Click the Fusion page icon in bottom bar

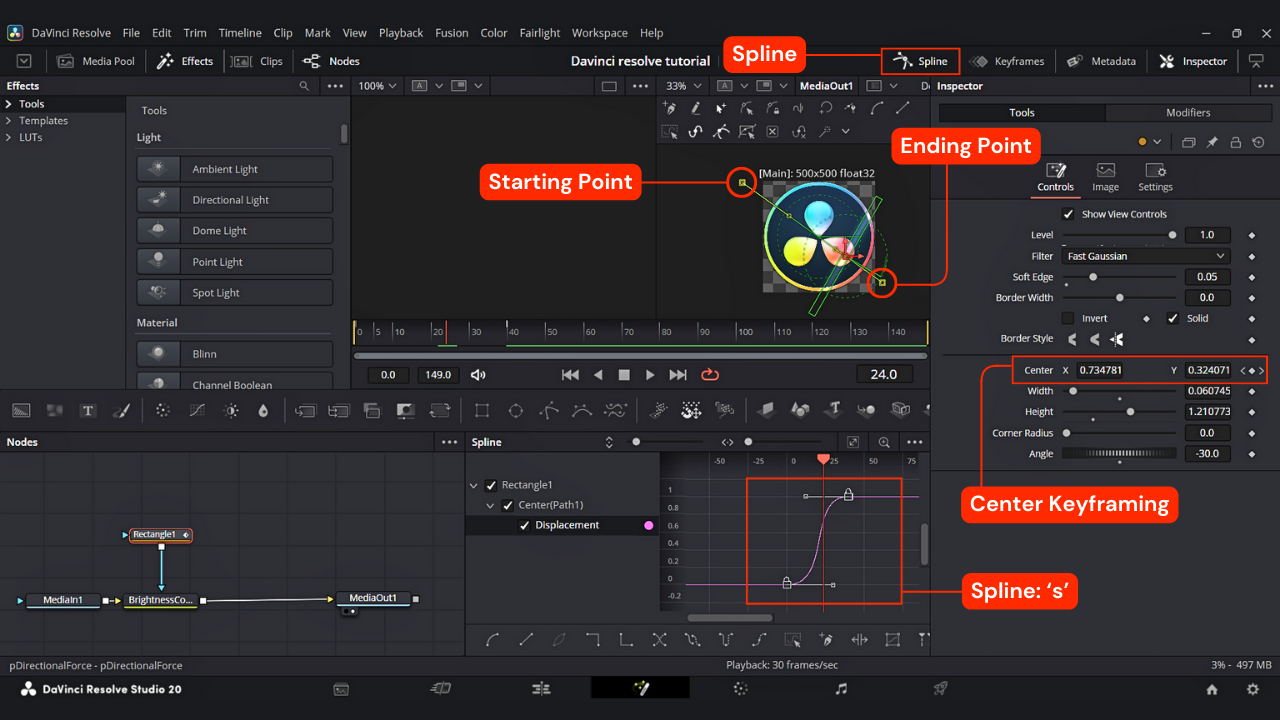[640, 688]
